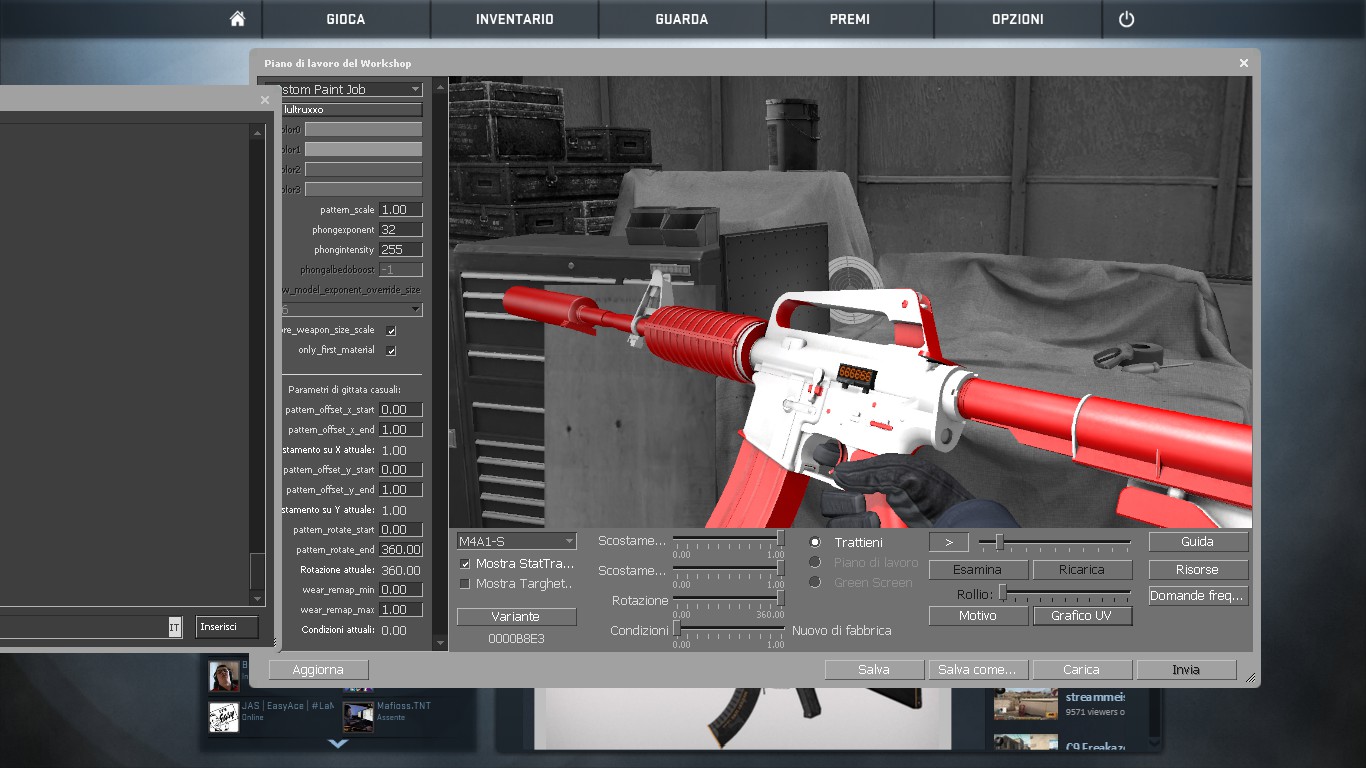Click the IT language indicator
Image resolution: width=1366 pixels, height=768 pixels.
pyautogui.click(x=175, y=627)
